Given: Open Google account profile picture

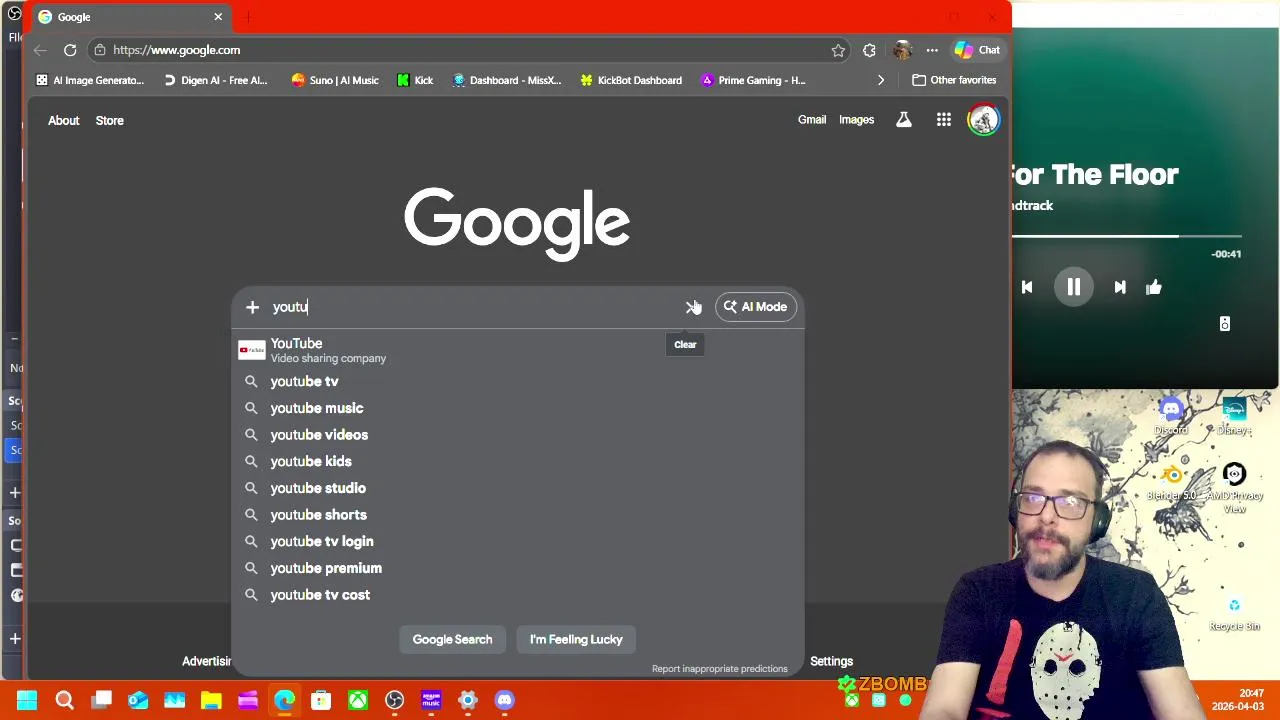Looking at the screenshot, I should click(983, 120).
